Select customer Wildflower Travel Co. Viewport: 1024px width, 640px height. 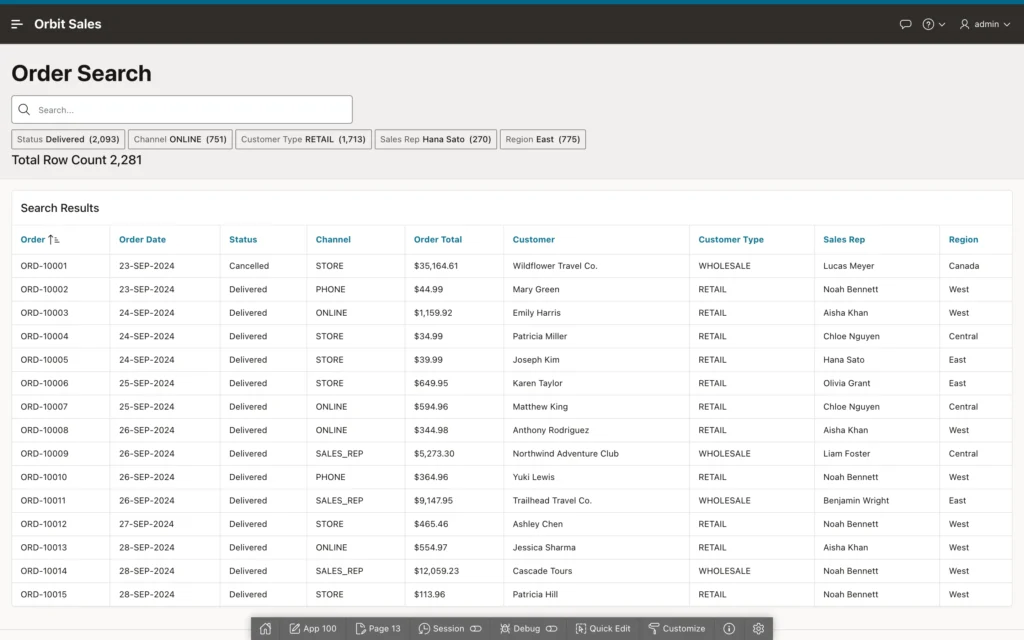(x=555, y=266)
